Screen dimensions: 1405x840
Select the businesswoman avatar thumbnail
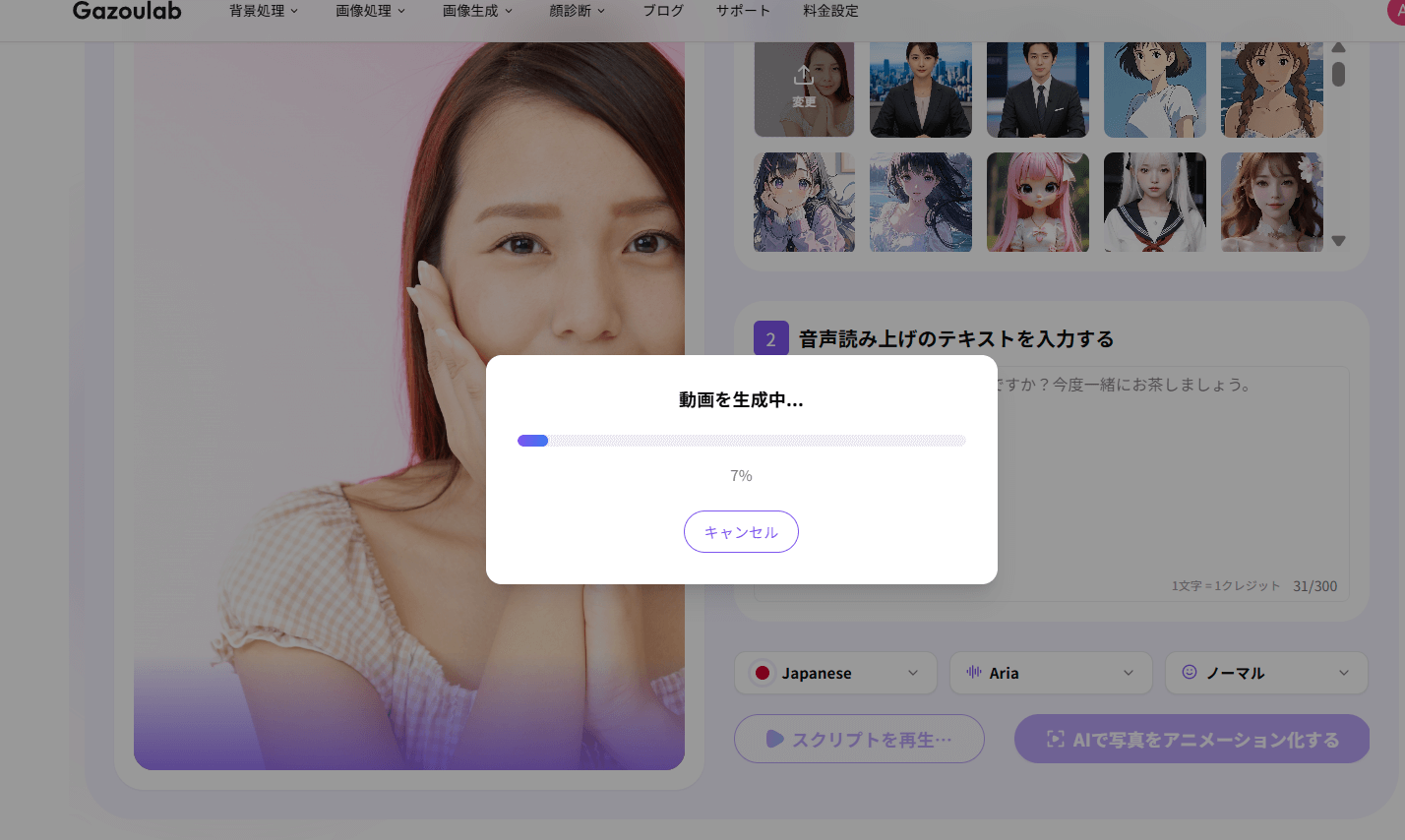920,90
